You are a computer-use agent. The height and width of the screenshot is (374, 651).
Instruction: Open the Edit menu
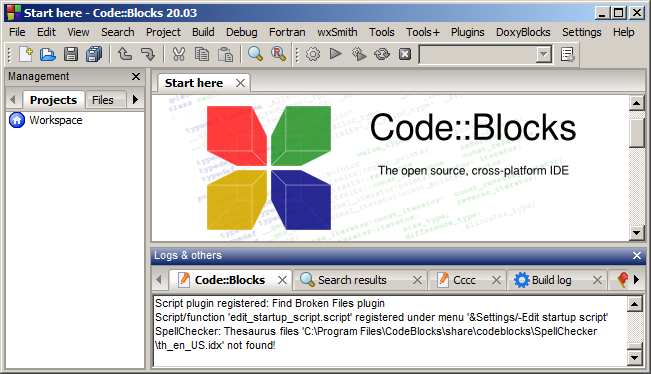(46, 32)
